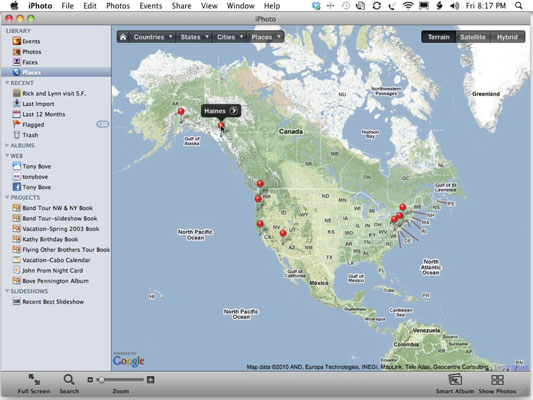Open the States dropdown

tap(194, 37)
